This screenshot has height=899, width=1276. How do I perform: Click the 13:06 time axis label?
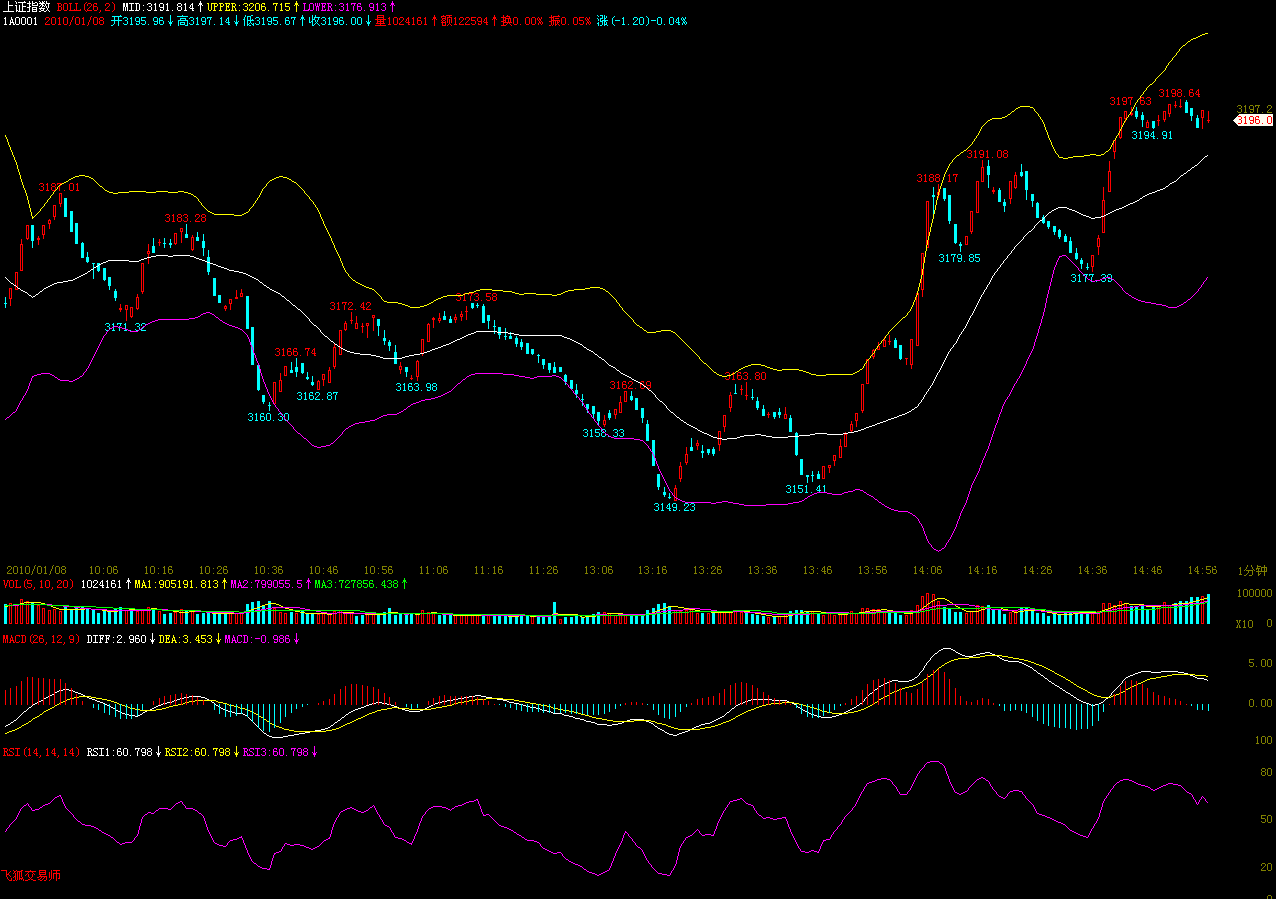[598, 570]
